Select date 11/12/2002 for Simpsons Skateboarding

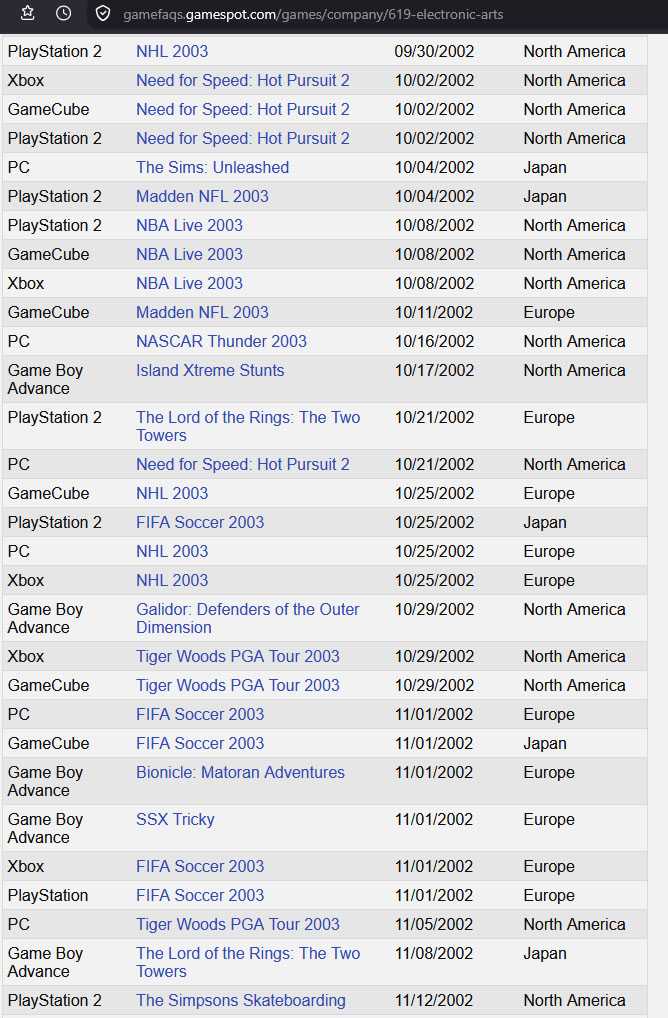point(434,1000)
